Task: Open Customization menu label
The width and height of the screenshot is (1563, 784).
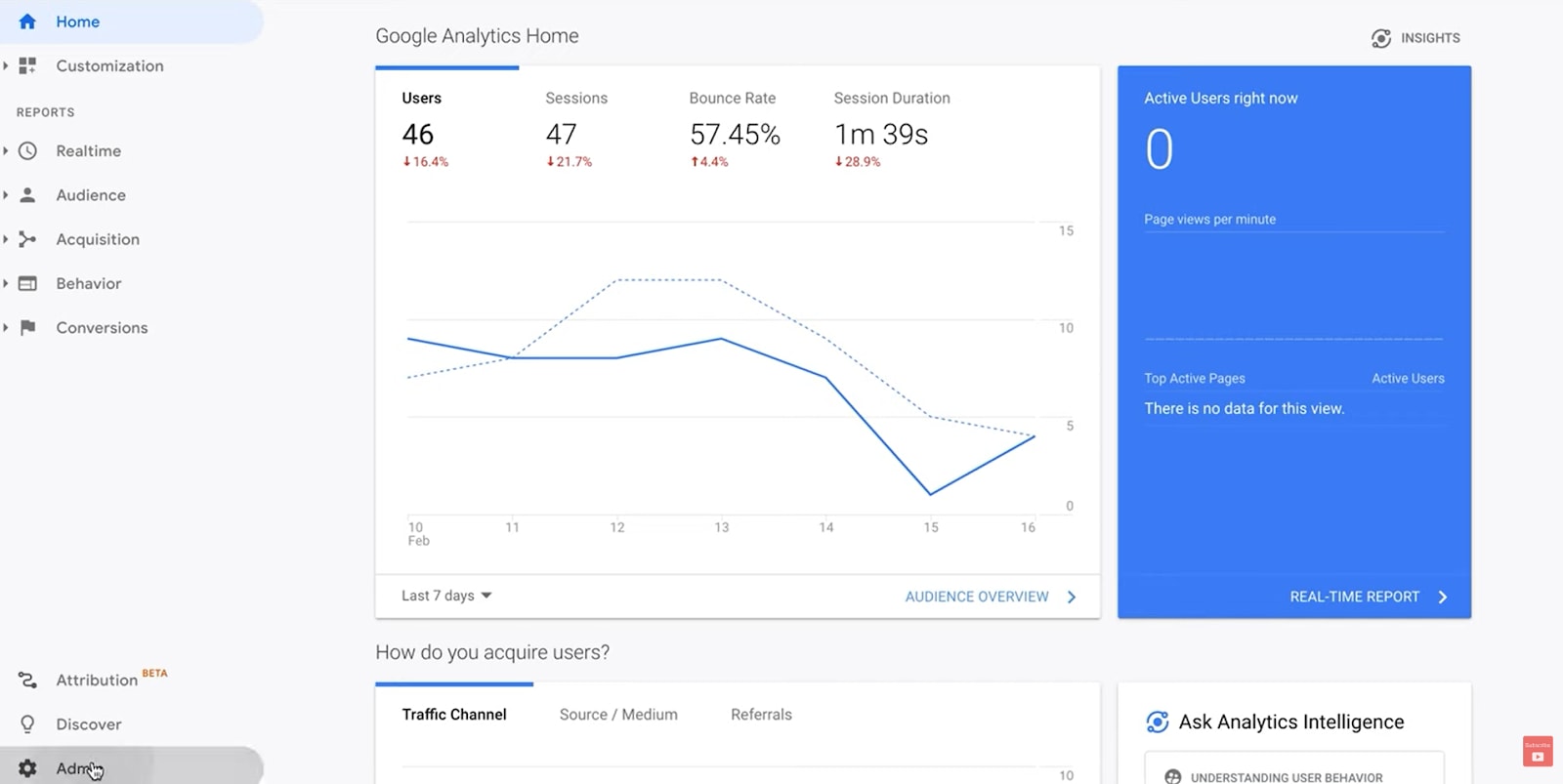Action: click(x=109, y=65)
